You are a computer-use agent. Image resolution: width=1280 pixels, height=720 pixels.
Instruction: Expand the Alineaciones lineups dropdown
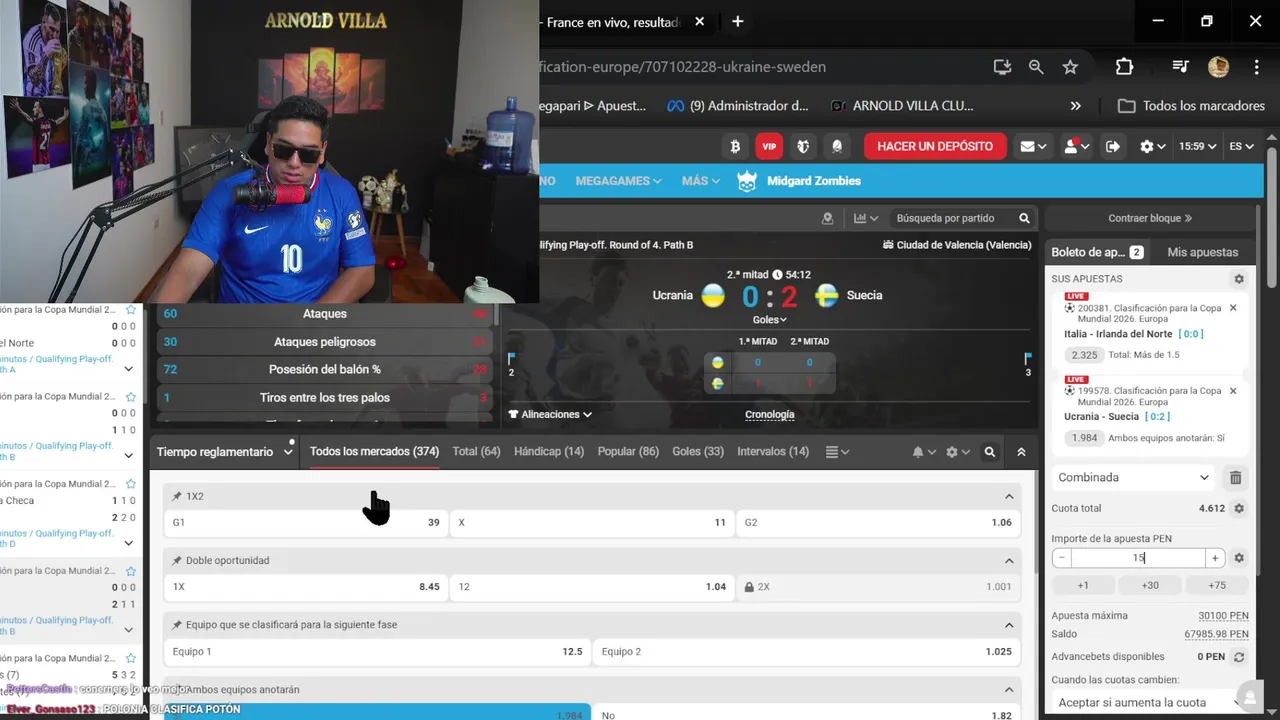[550, 414]
